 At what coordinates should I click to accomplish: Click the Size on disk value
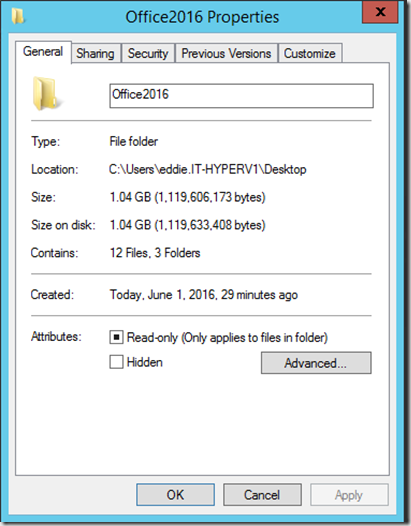188,225
